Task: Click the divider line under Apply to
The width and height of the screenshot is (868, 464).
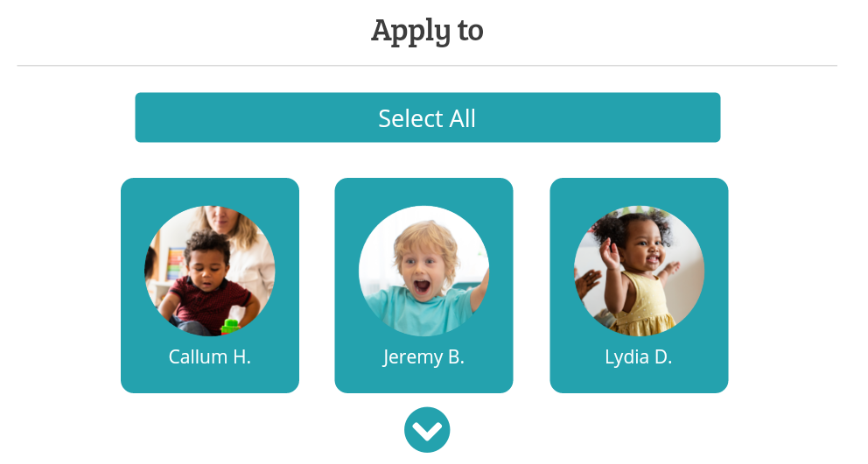Action: [x=427, y=66]
